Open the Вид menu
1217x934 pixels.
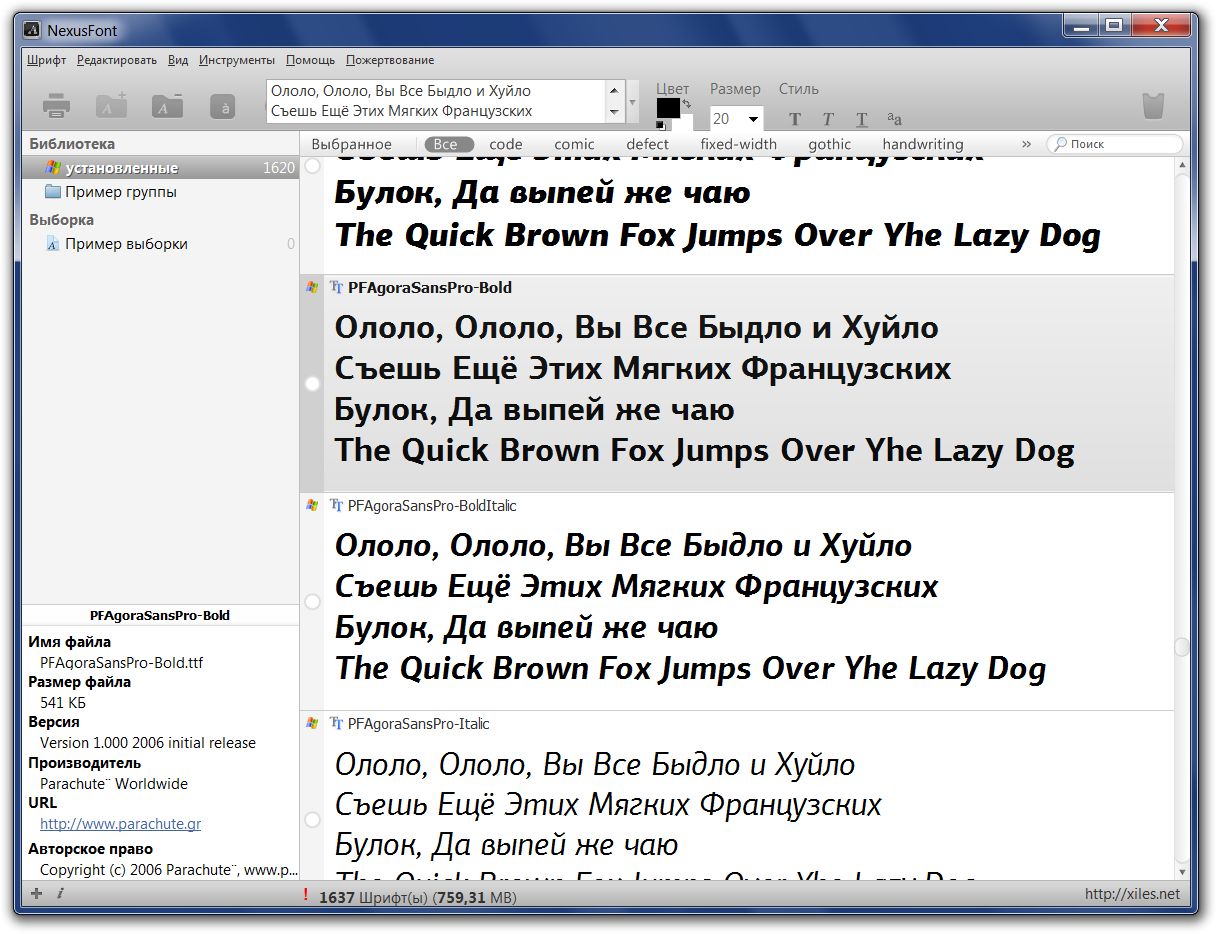point(178,60)
